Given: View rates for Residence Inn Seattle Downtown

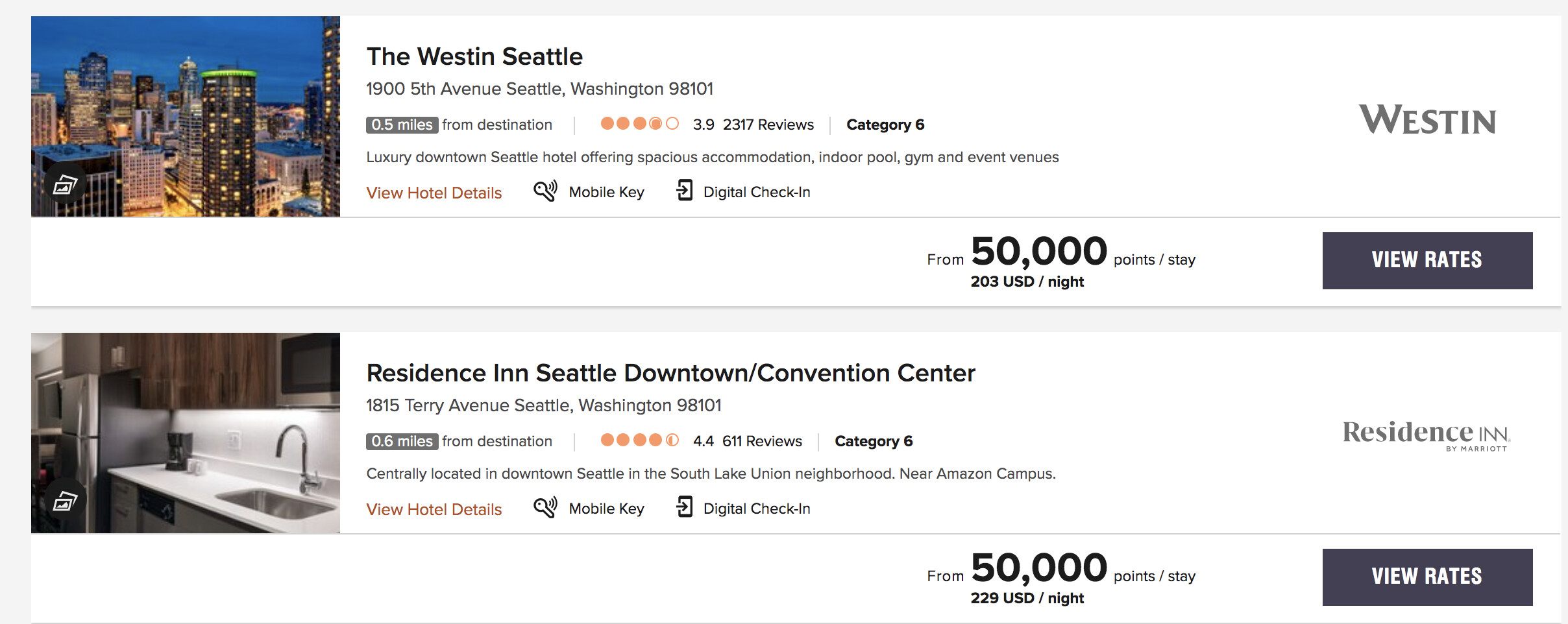Looking at the screenshot, I should tap(1427, 577).
